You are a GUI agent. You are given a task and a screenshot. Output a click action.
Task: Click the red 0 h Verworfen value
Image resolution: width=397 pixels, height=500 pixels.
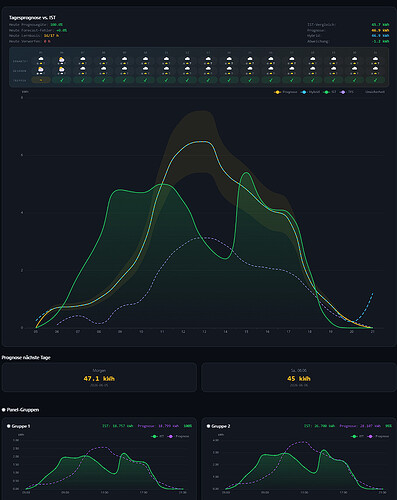pyautogui.click(x=47, y=41)
